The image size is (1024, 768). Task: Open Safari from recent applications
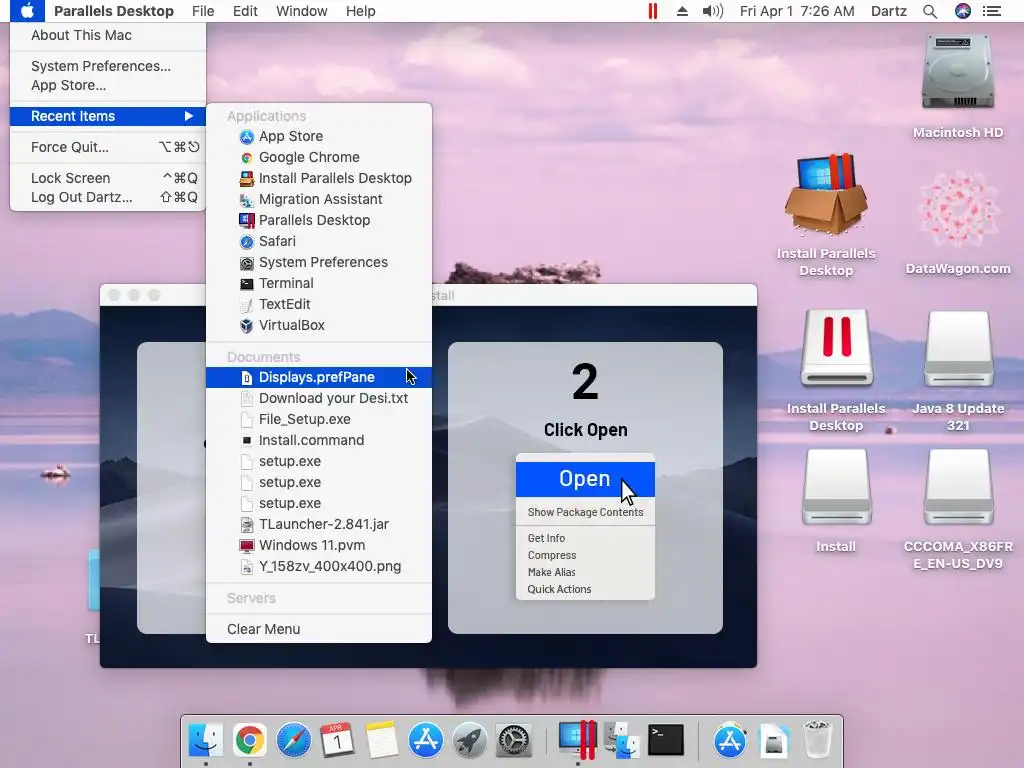[319, 241]
